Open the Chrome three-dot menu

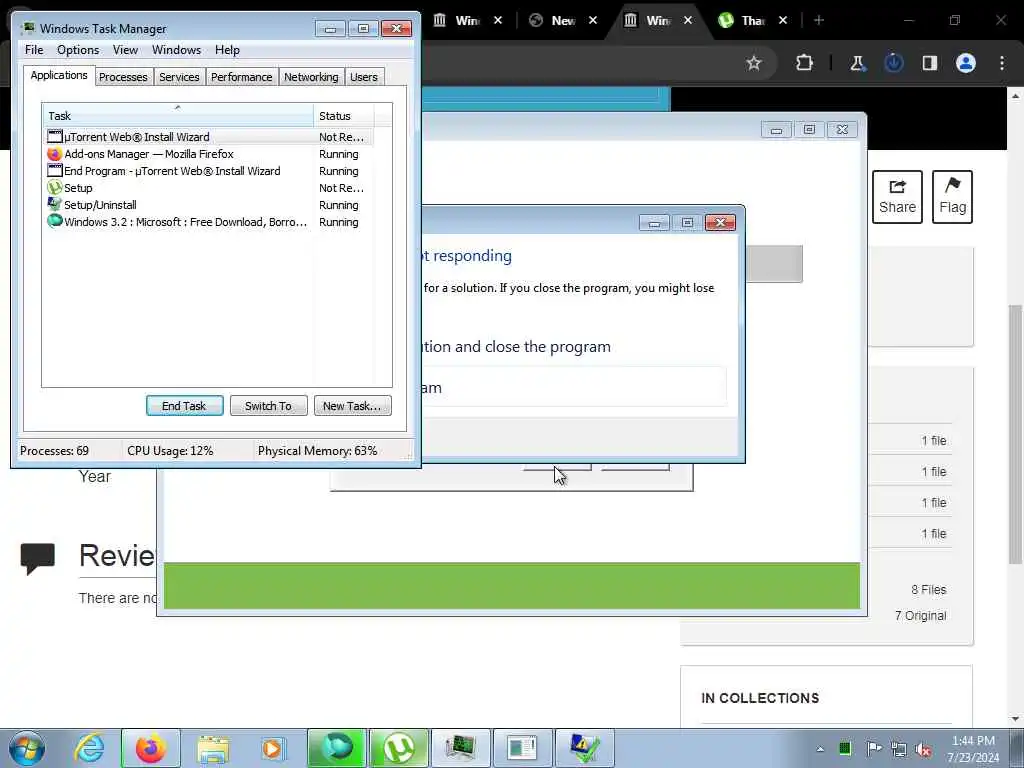point(1002,63)
